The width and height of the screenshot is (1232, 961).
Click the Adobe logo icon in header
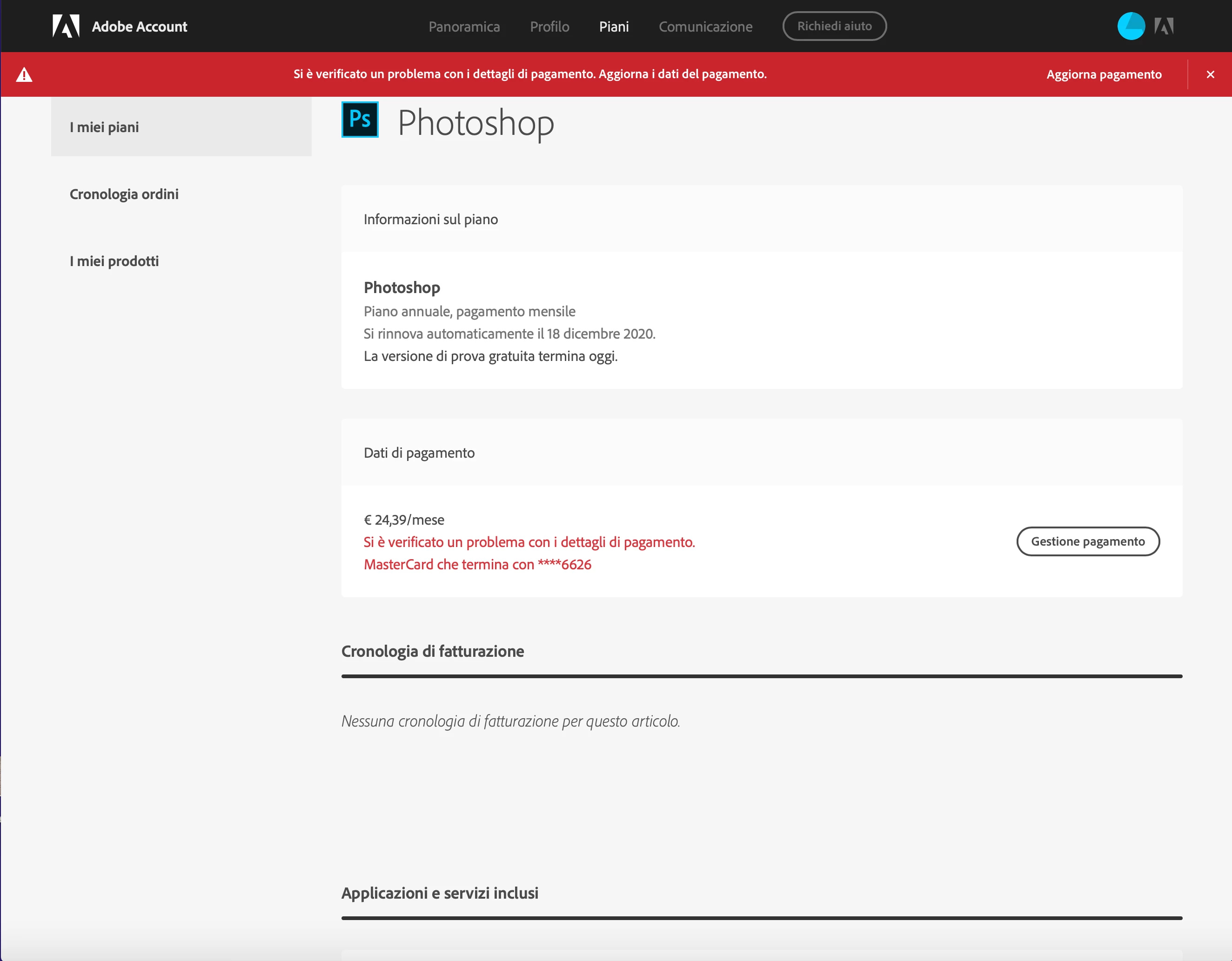(66, 26)
